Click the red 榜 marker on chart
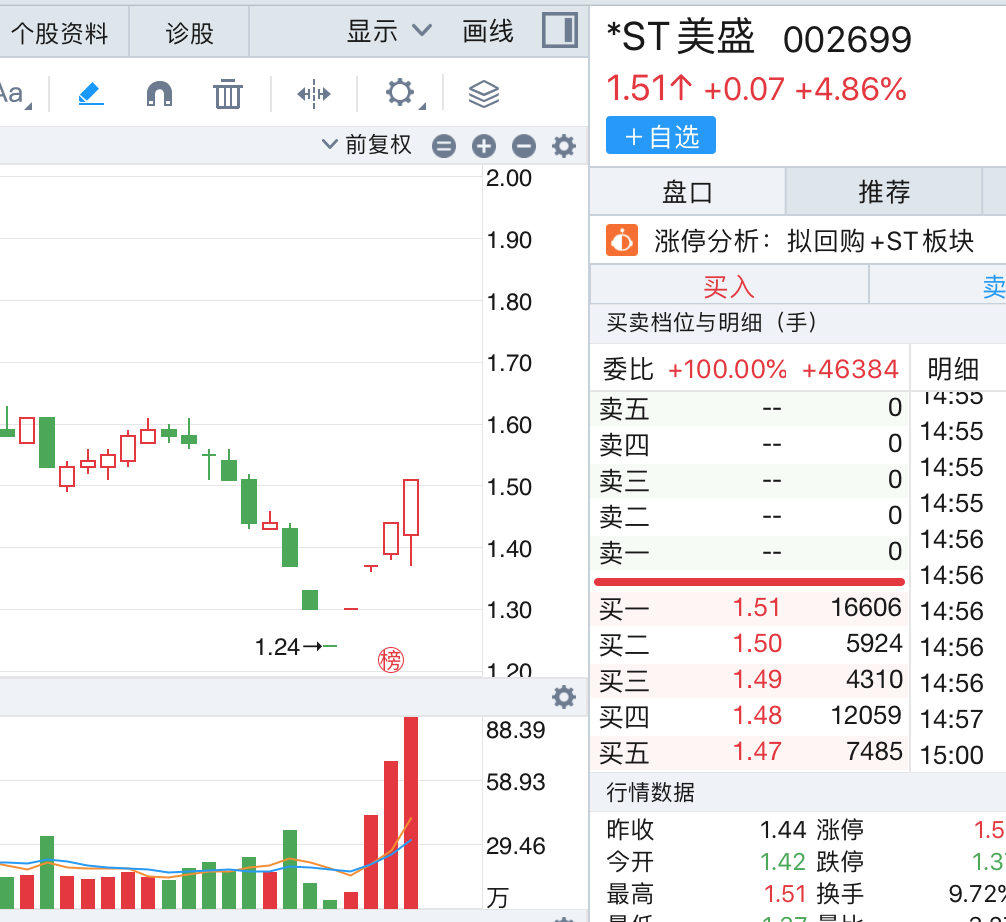This screenshot has width=1006, height=922. [x=390, y=660]
